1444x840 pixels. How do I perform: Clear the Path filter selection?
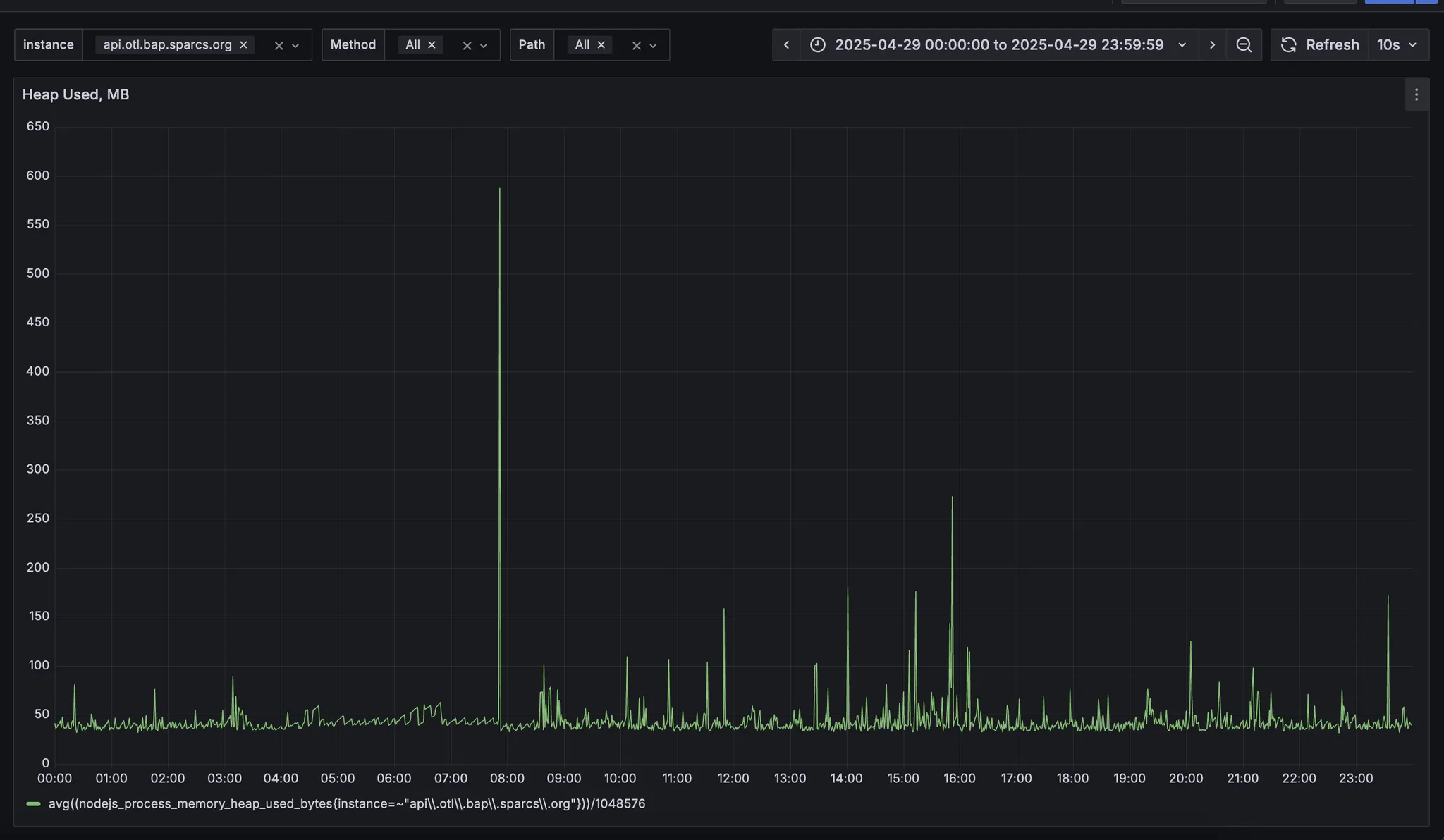tap(636, 46)
